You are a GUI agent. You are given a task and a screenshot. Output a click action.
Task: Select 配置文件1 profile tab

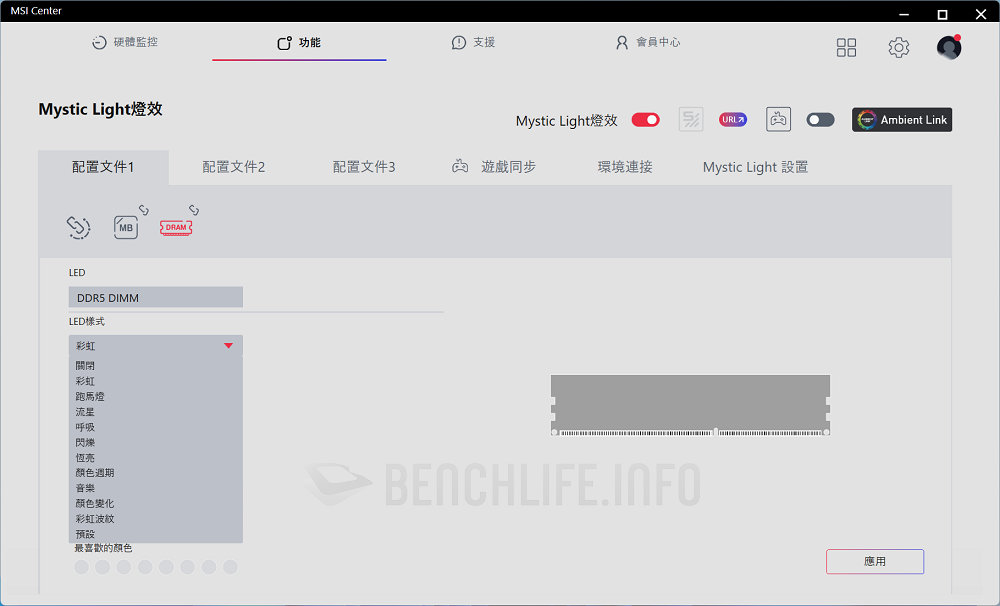coord(103,167)
